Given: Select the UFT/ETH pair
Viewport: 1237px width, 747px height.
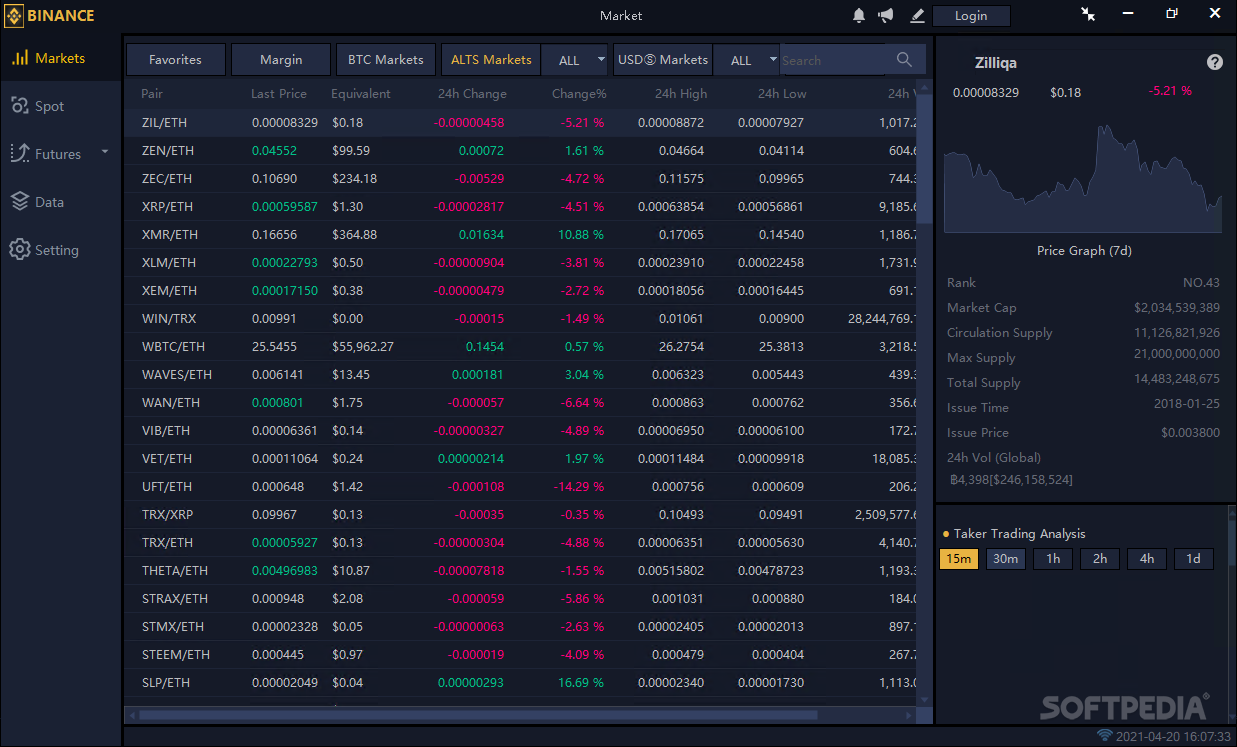Looking at the screenshot, I should click(167, 486).
